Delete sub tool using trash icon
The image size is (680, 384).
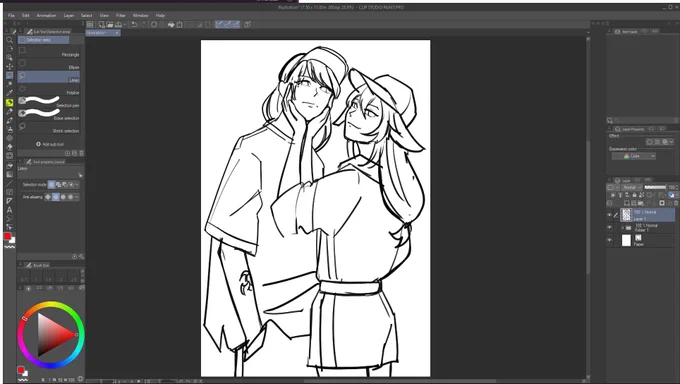coord(82,153)
